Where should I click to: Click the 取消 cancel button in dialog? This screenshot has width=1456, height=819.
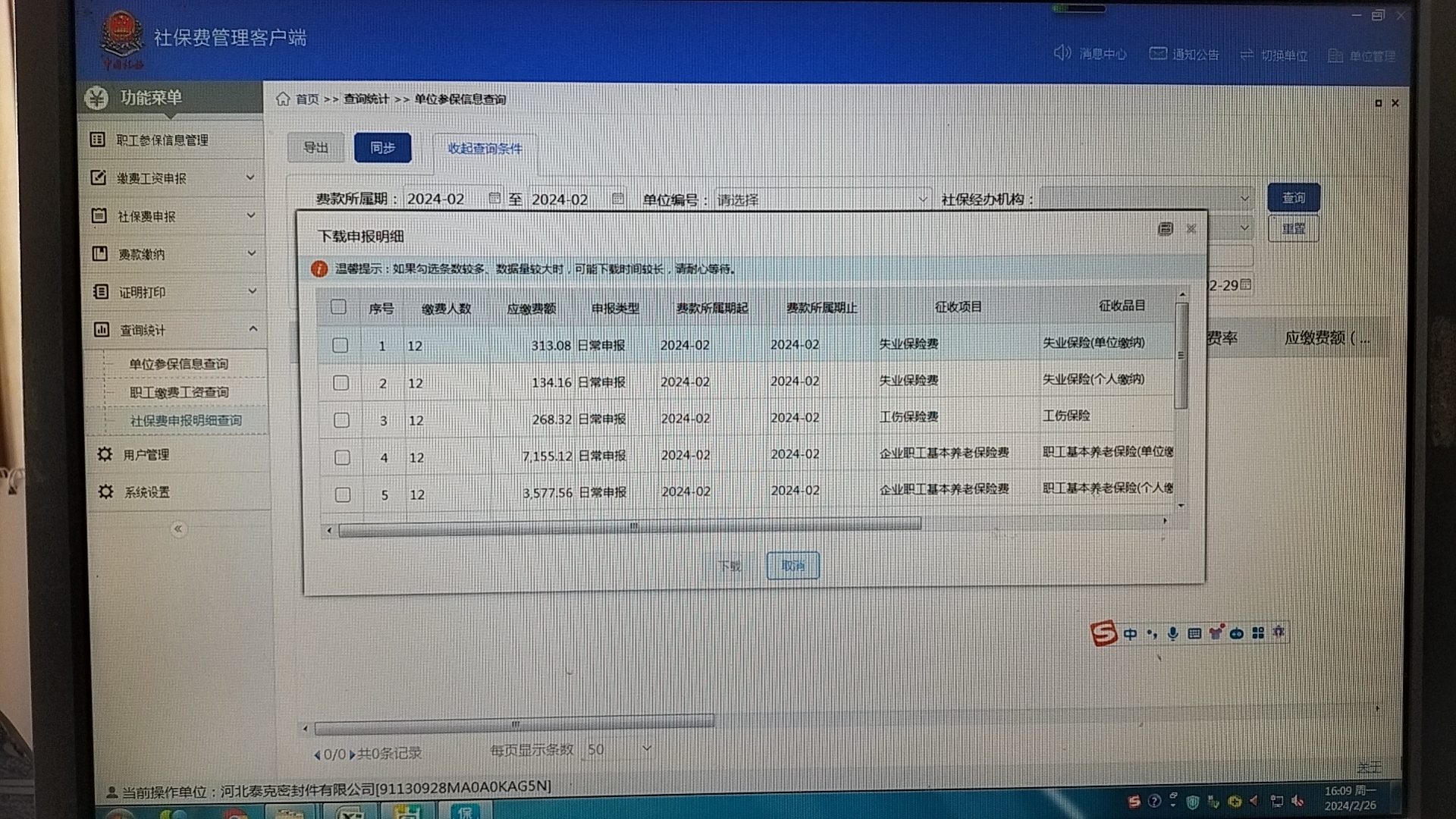click(792, 566)
